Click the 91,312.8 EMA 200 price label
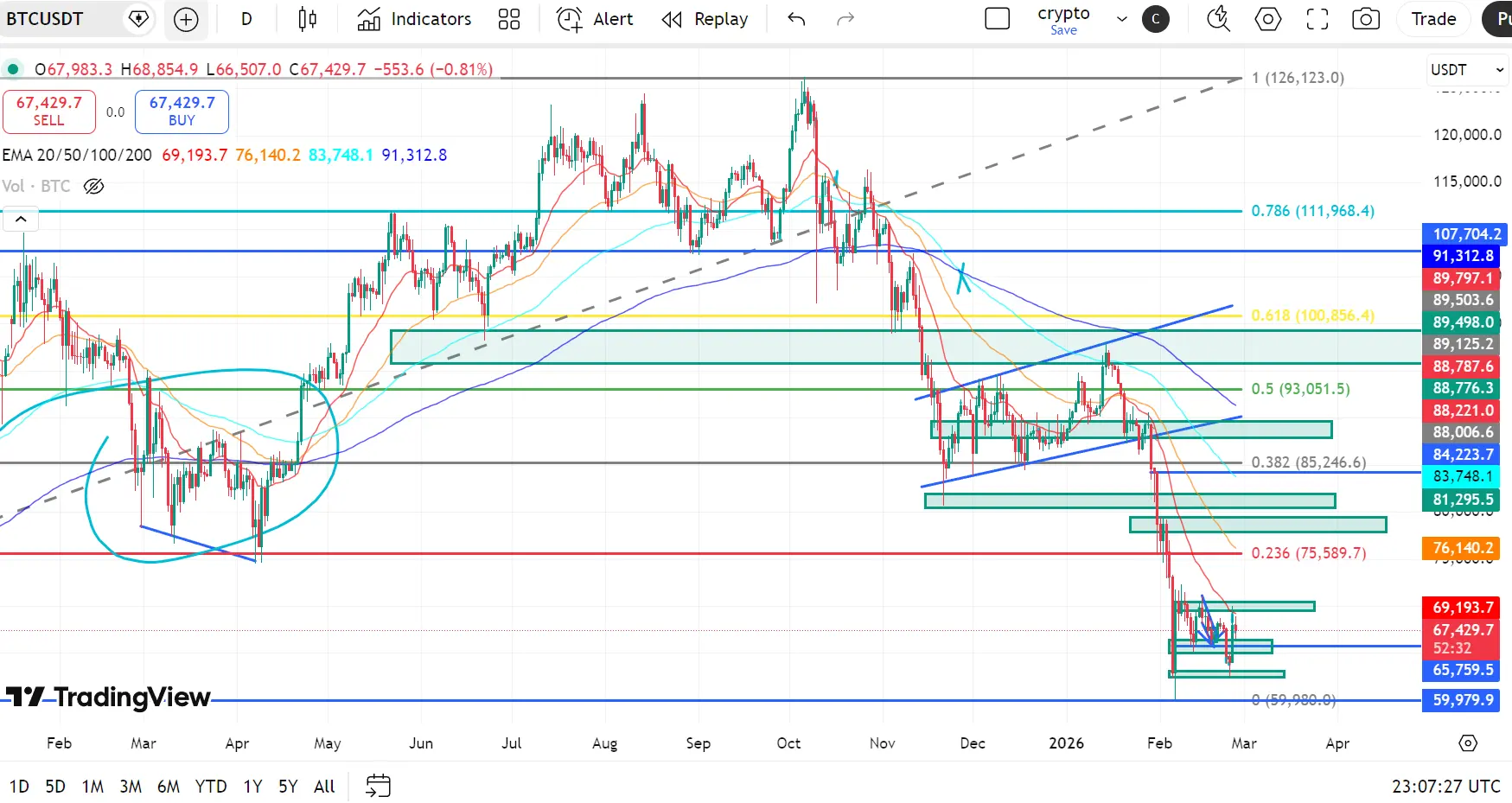 1459,256
